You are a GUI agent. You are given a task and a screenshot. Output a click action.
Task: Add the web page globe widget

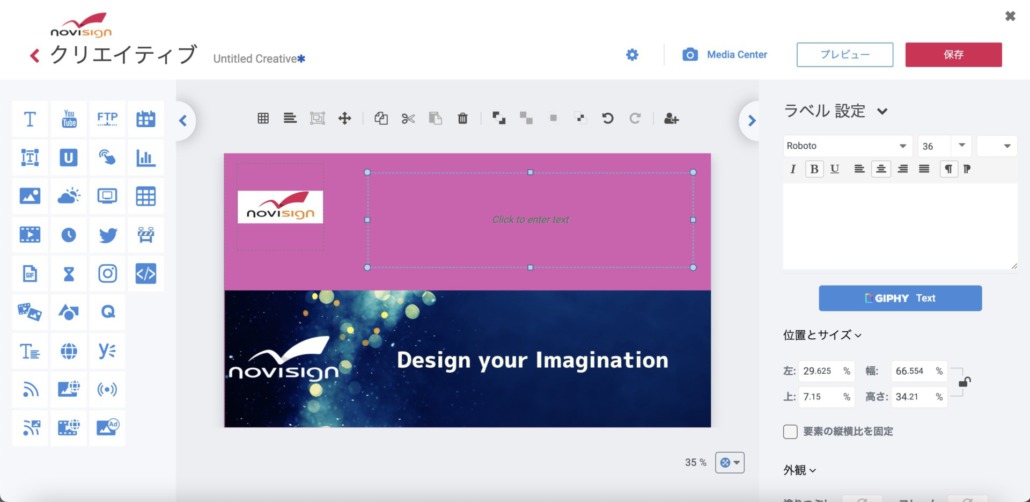[x=68, y=351]
